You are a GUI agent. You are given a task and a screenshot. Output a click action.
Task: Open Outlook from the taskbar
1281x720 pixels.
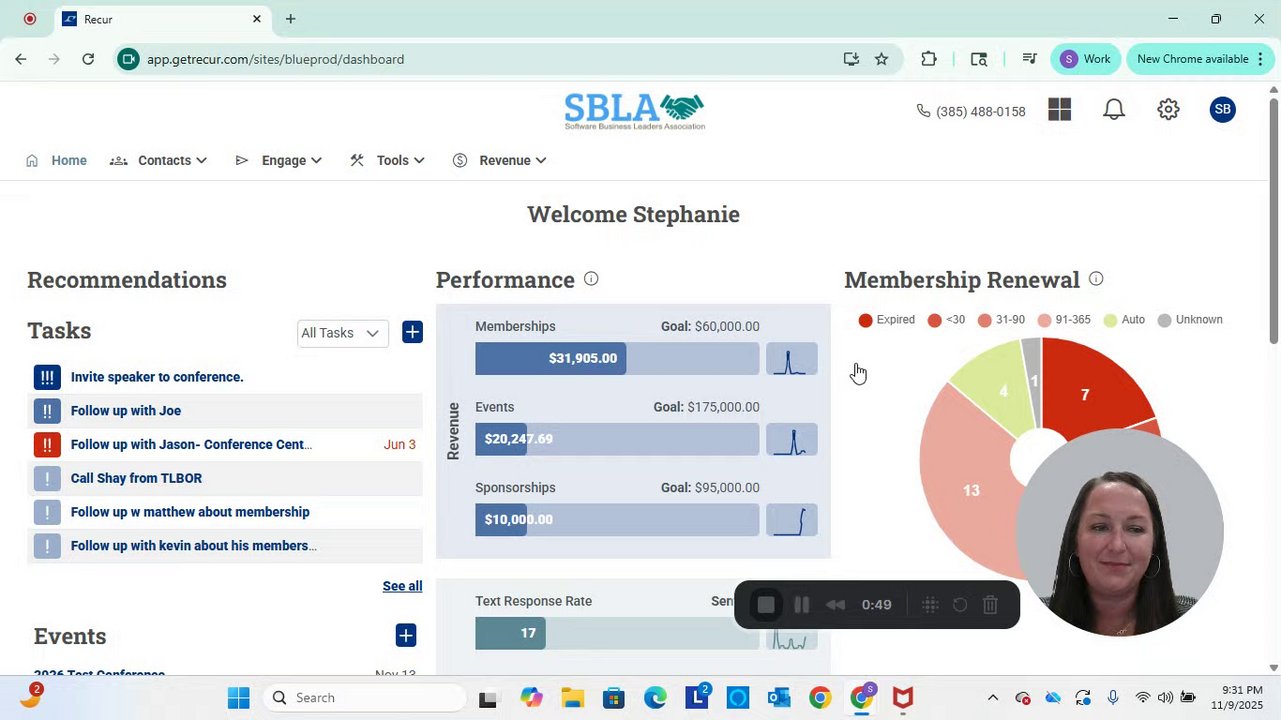click(x=779, y=698)
